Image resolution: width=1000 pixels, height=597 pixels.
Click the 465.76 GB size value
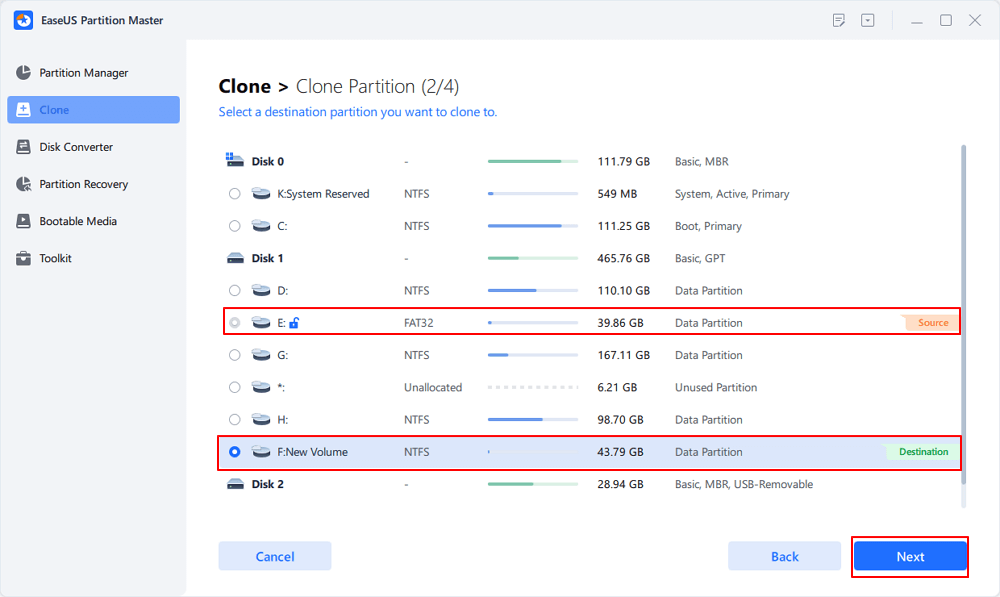pyautogui.click(x=624, y=258)
